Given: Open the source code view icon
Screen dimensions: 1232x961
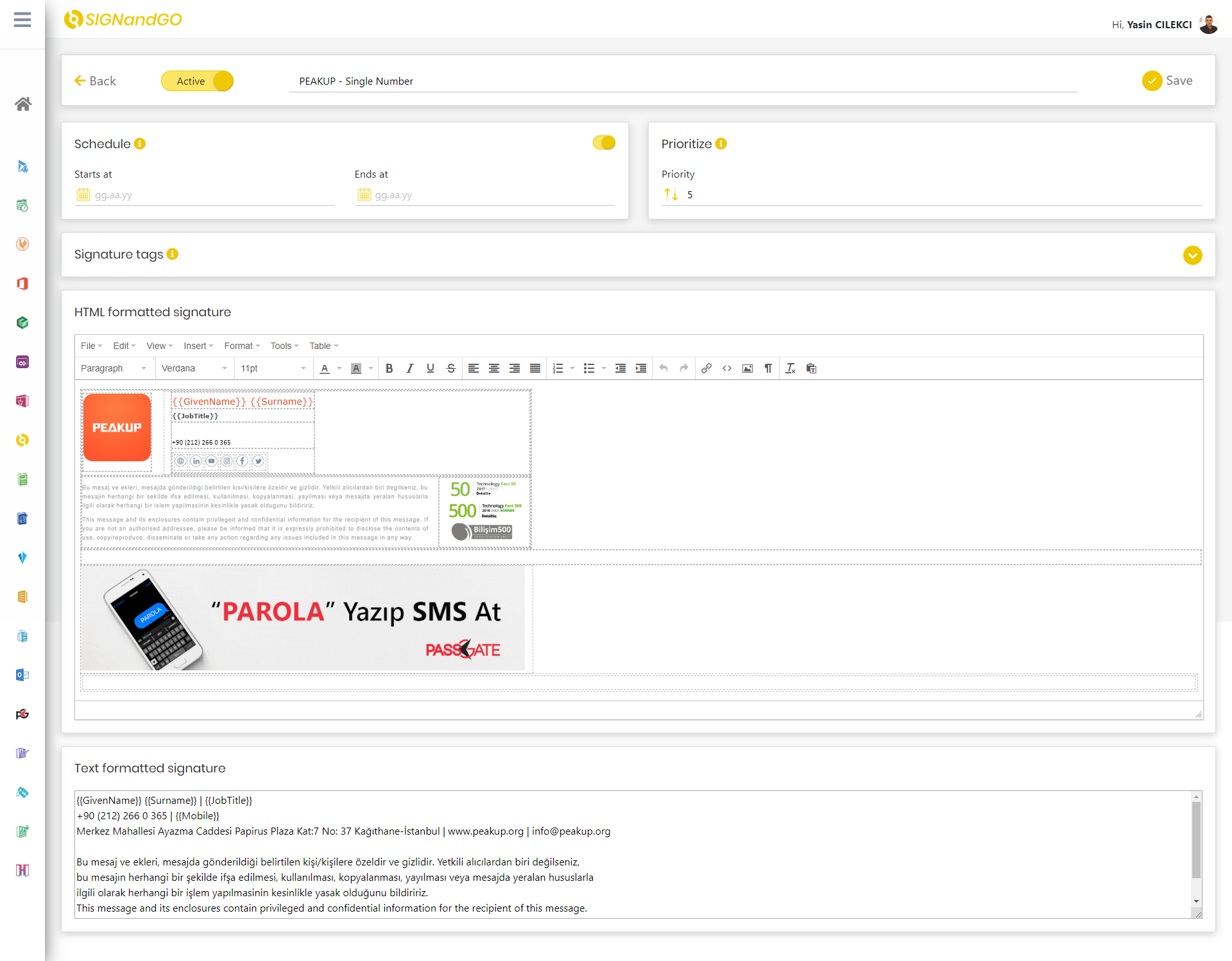Looking at the screenshot, I should 727,368.
